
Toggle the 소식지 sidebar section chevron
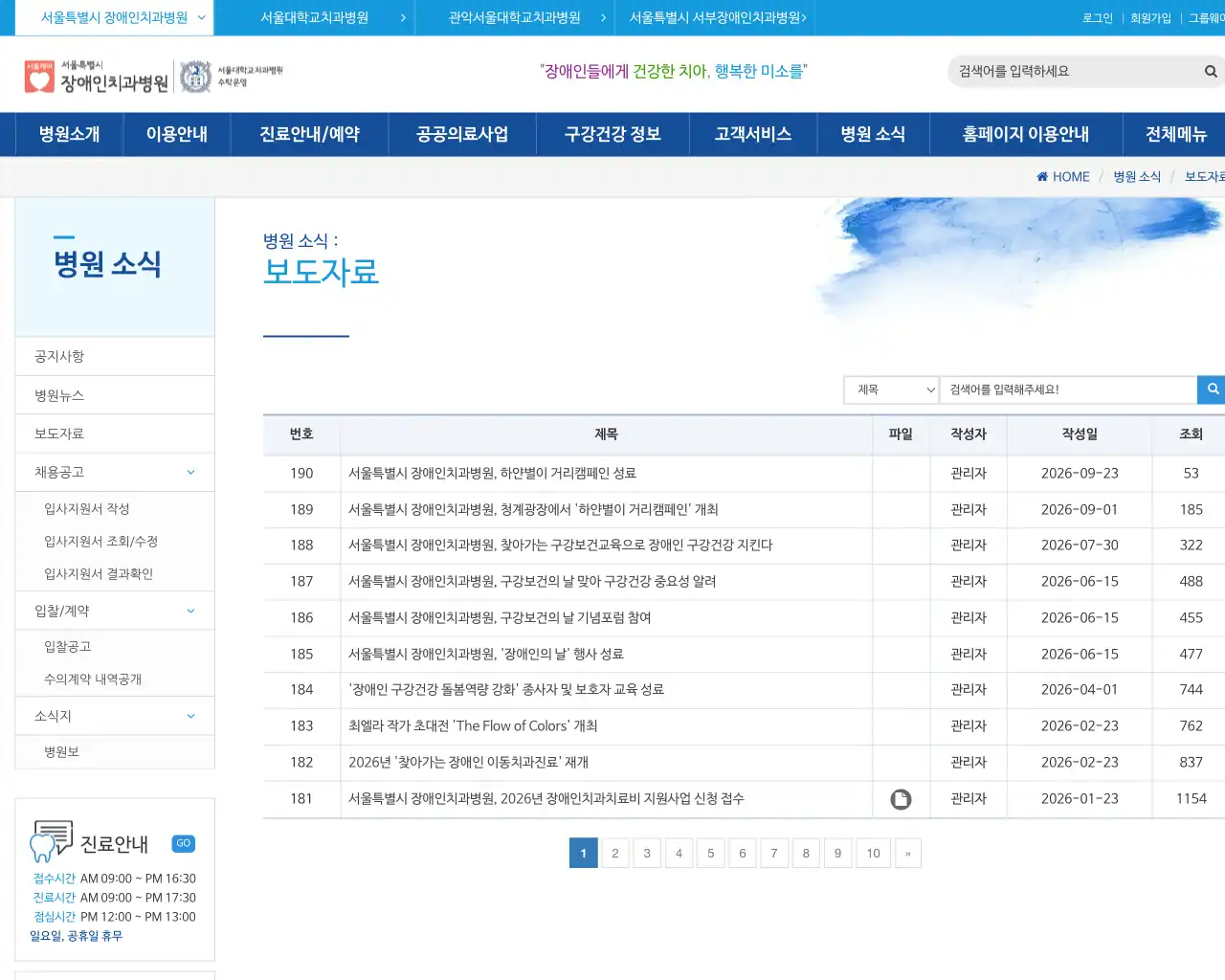click(190, 716)
